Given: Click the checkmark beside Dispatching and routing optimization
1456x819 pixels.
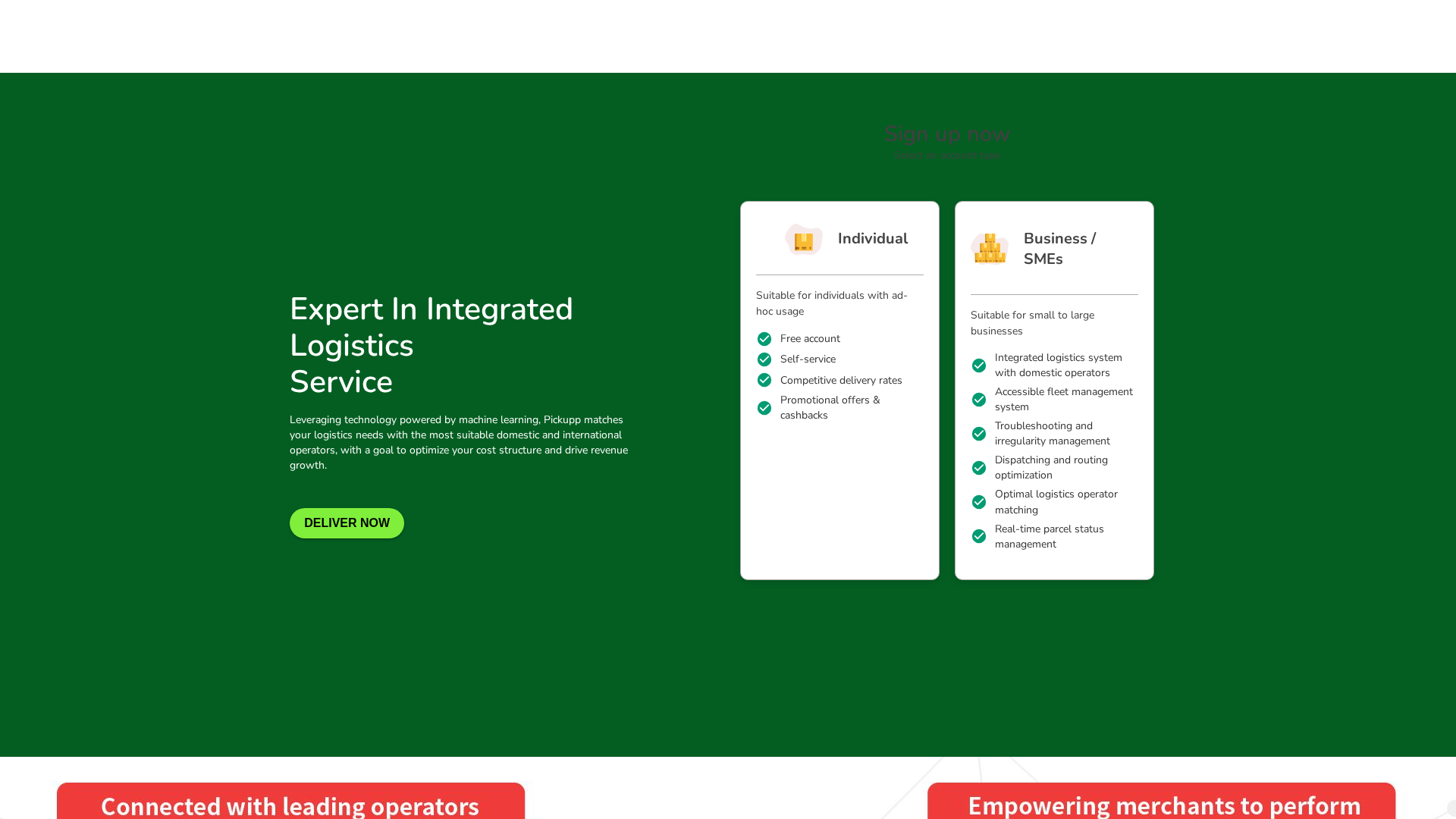Looking at the screenshot, I should click(979, 468).
